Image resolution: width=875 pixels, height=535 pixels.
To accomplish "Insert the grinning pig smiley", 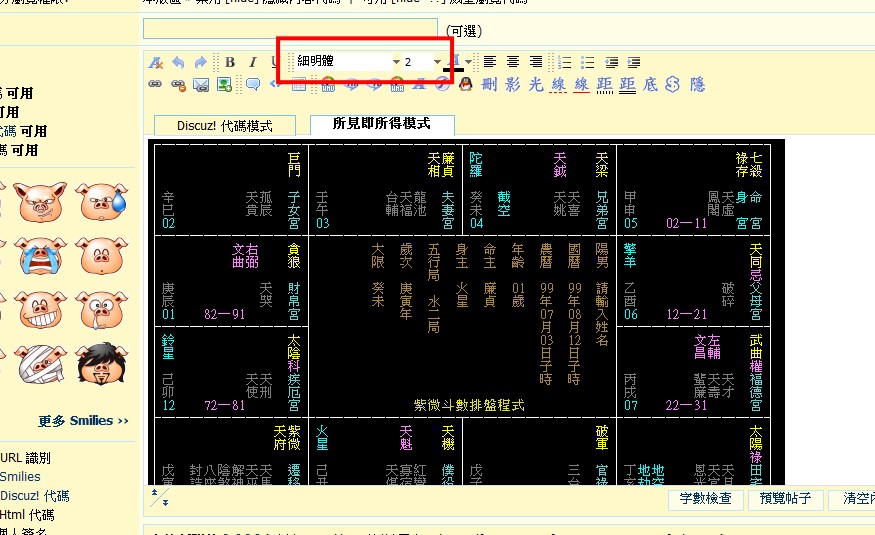I will point(40,310).
